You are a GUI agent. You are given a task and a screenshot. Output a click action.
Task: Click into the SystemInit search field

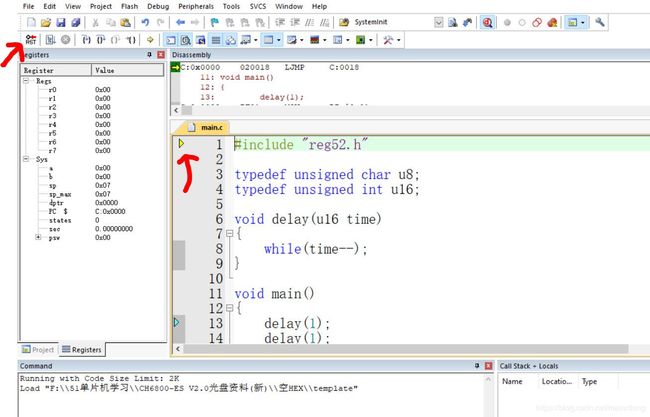(x=392, y=22)
